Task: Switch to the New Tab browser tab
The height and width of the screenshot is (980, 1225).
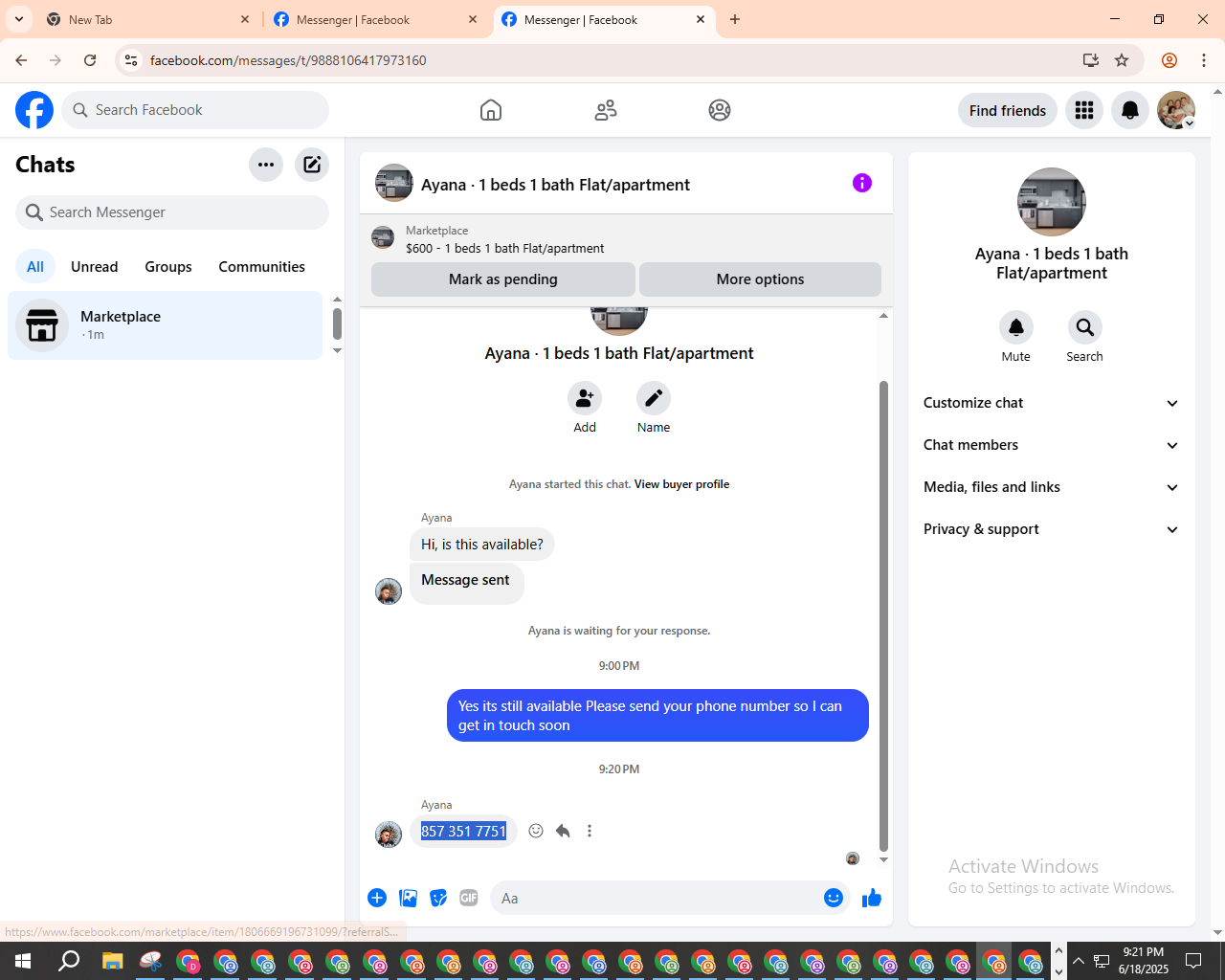Action: coord(148,19)
